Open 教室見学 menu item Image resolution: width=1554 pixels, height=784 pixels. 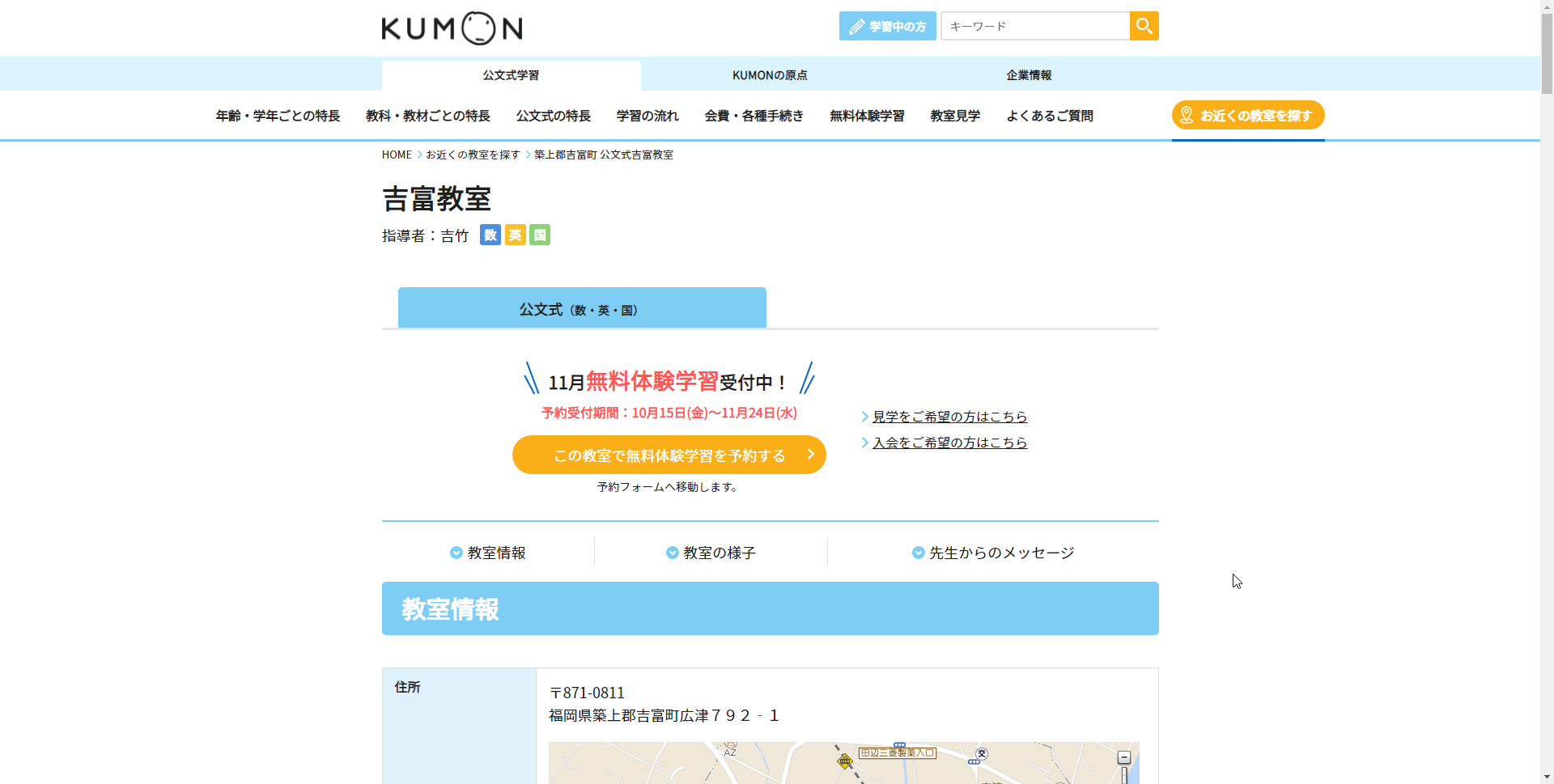[955, 116]
